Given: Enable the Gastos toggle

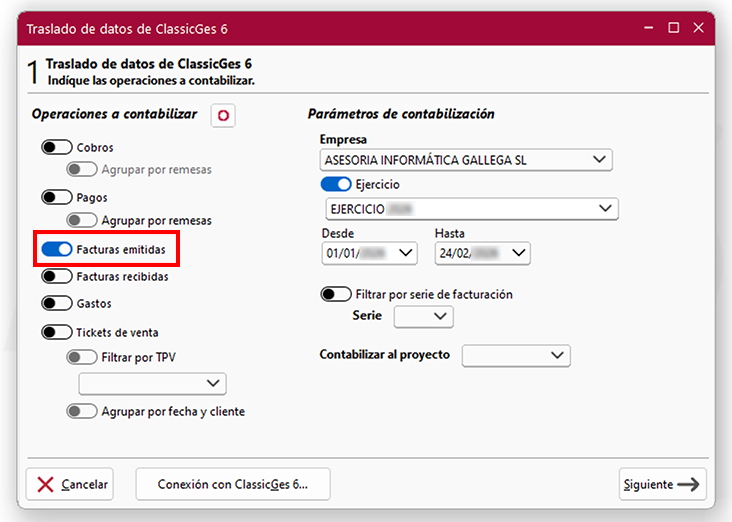Looking at the screenshot, I should point(56,303).
